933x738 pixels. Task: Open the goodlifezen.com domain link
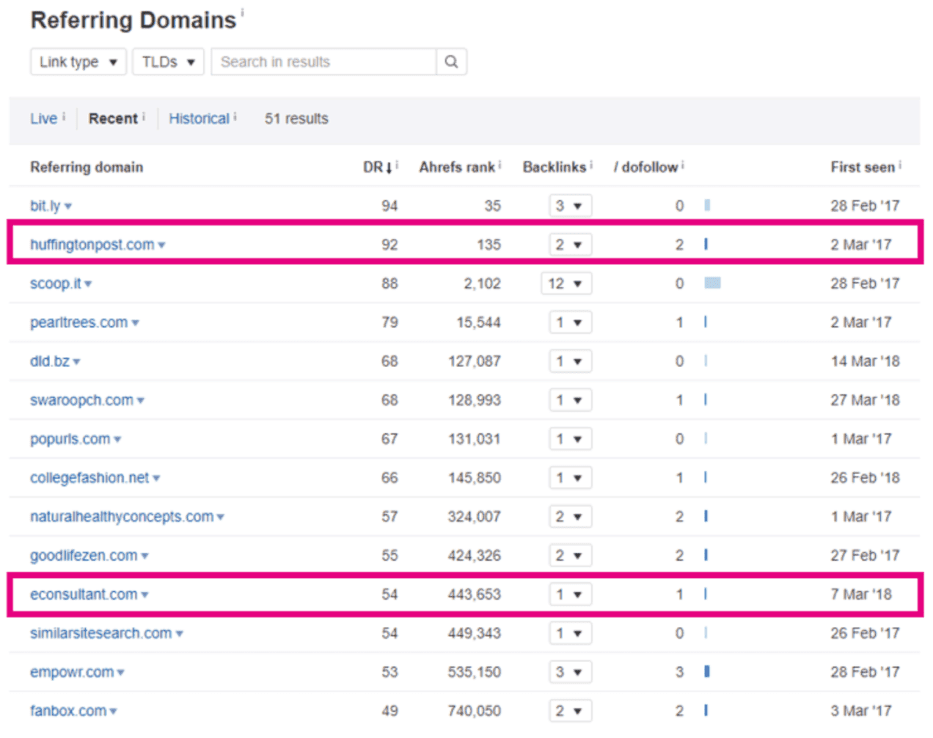pos(84,556)
